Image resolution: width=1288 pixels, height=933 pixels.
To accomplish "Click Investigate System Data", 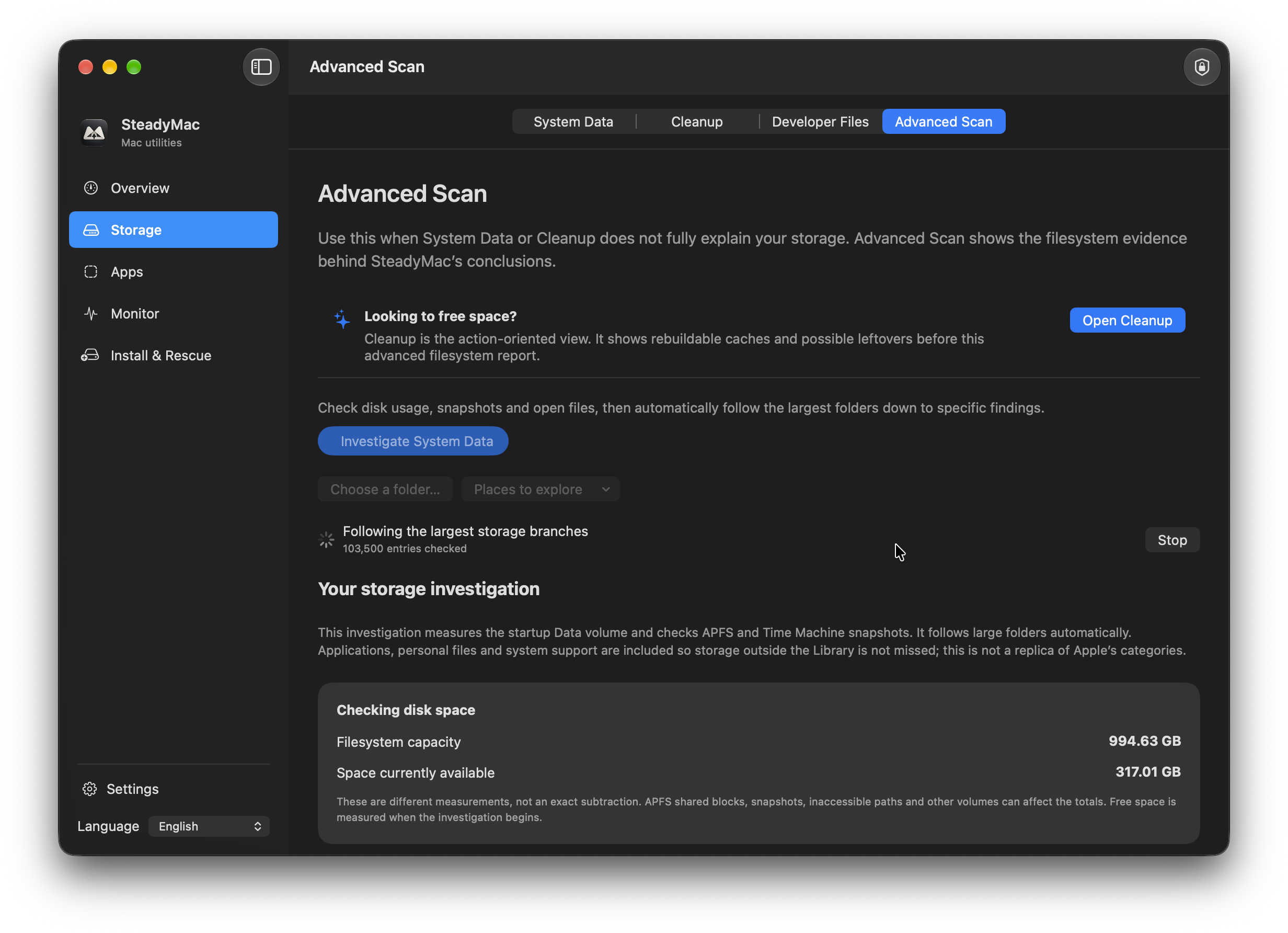I will 413,441.
